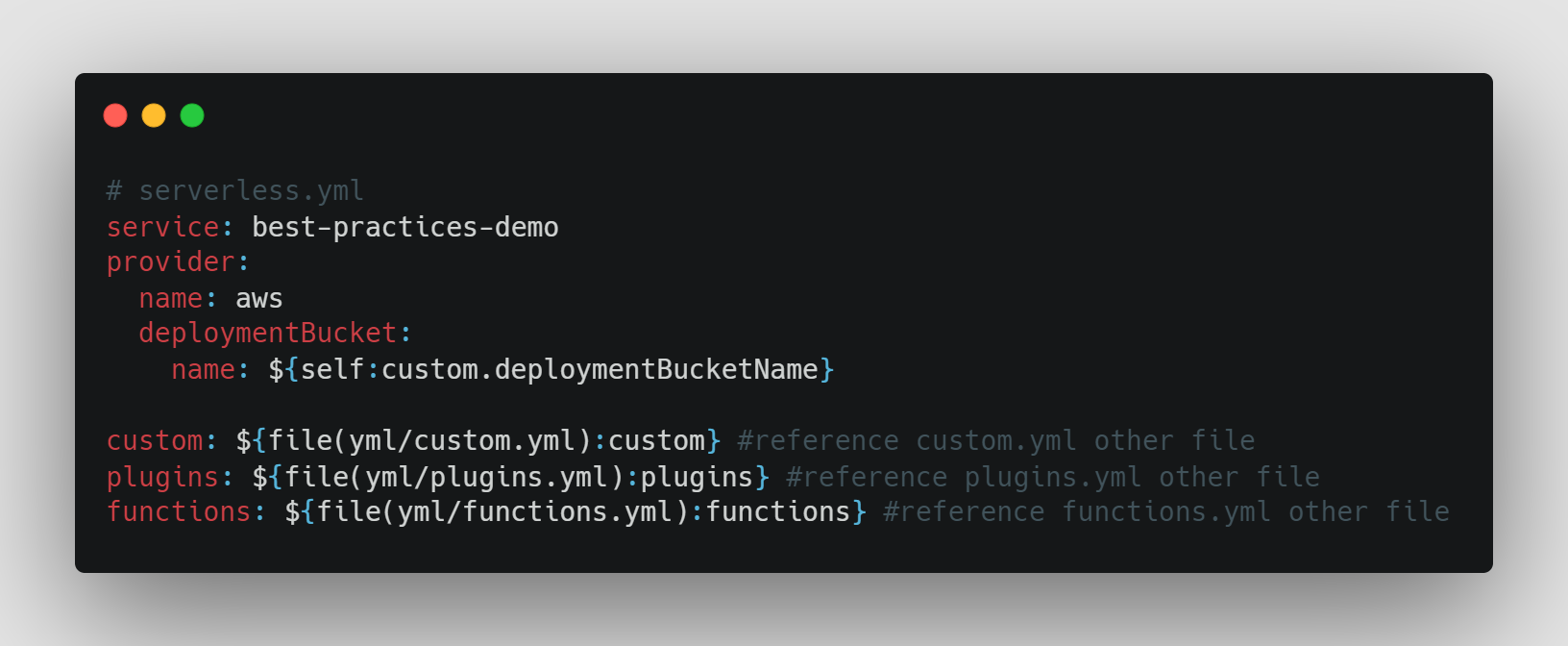Click the 'custom' key at line start
Screen dimensions: 1568x646
point(155,440)
